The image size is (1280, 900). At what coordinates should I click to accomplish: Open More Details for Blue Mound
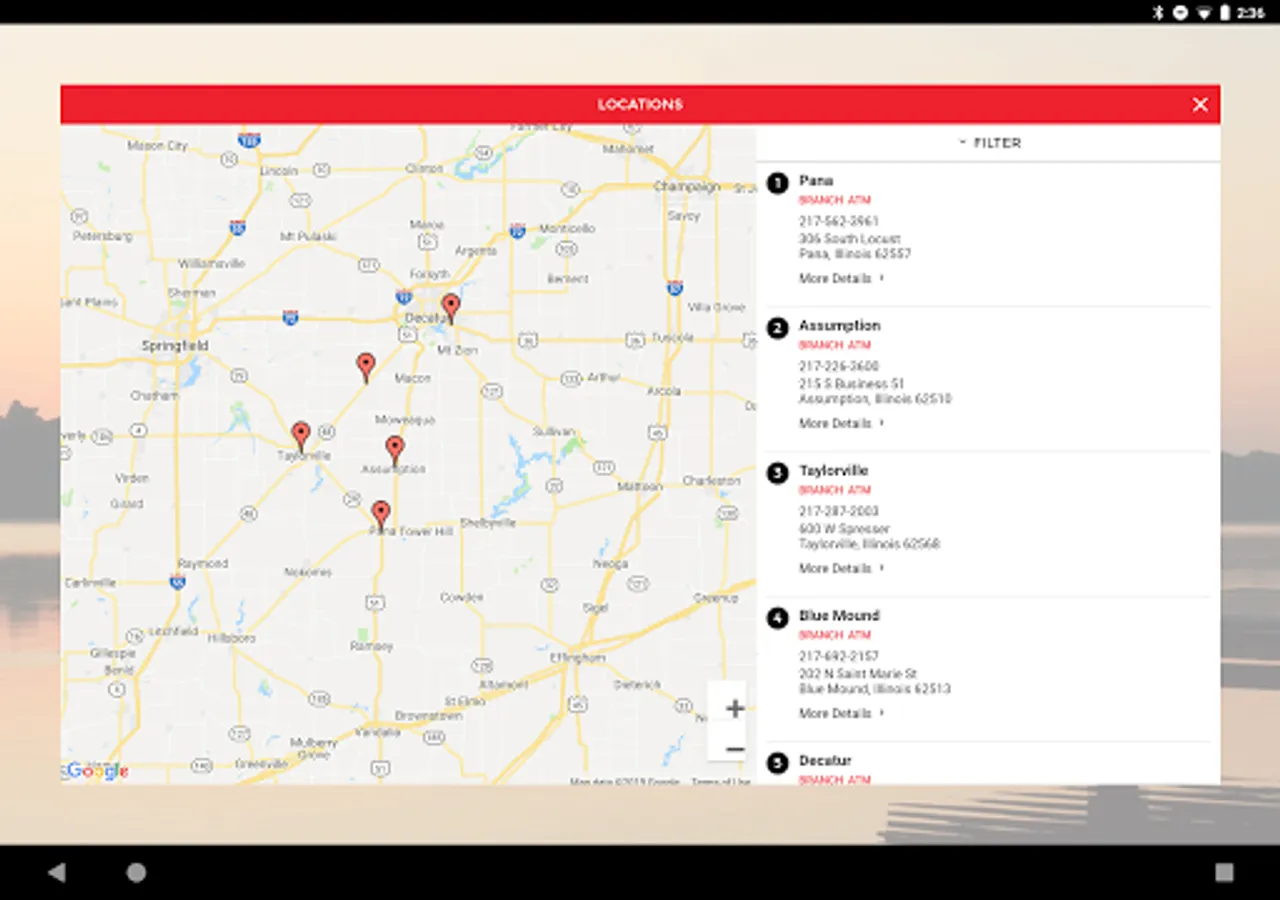pos(841,713)
